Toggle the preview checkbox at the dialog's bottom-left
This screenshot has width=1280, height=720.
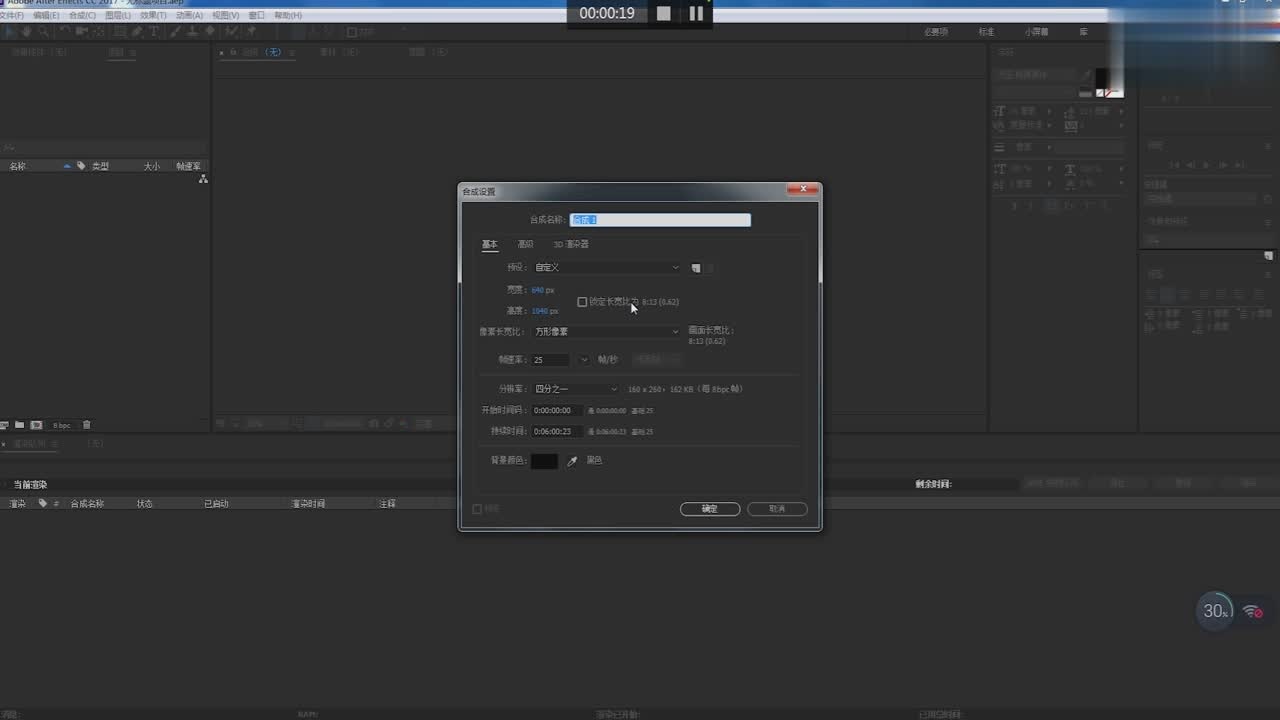(x=477, y=509)
